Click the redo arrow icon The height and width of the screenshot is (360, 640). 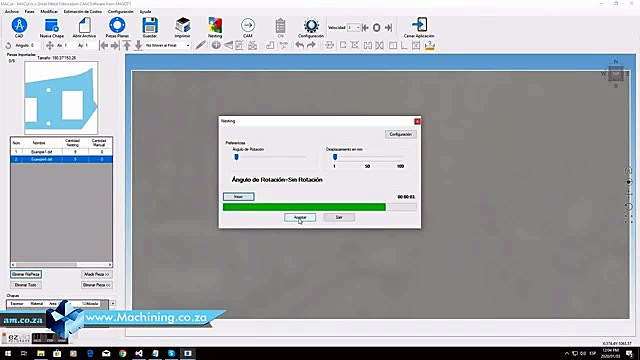(x=311, y=45)
